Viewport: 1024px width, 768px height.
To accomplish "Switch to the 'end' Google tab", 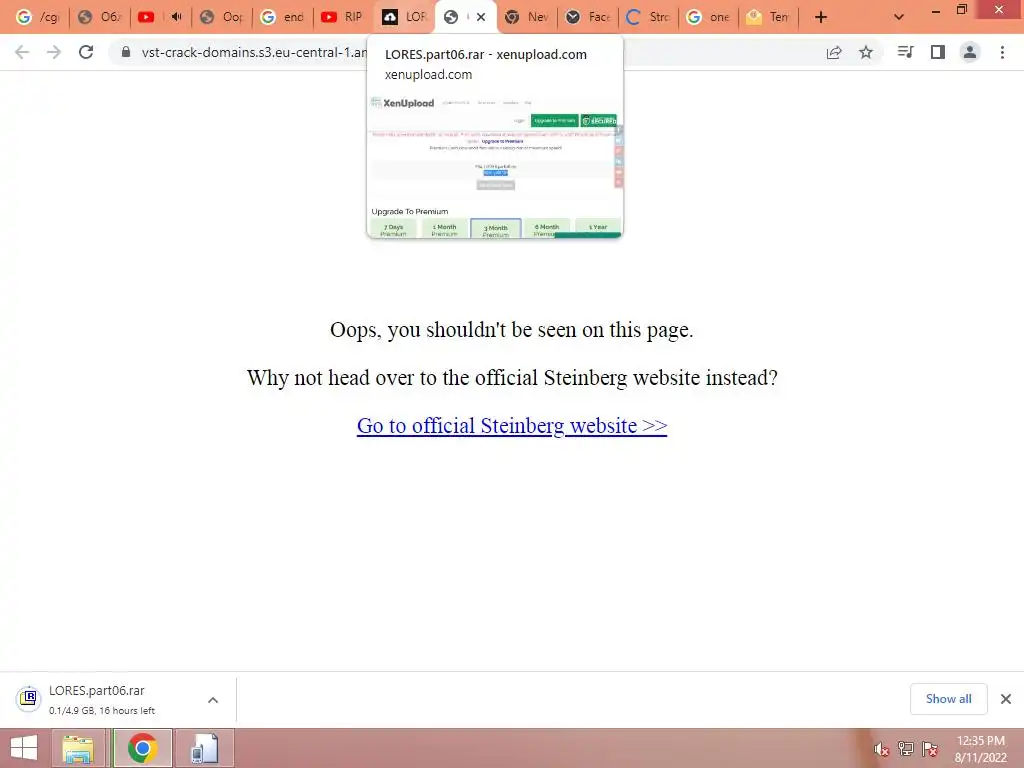I will tap(282, 17).
